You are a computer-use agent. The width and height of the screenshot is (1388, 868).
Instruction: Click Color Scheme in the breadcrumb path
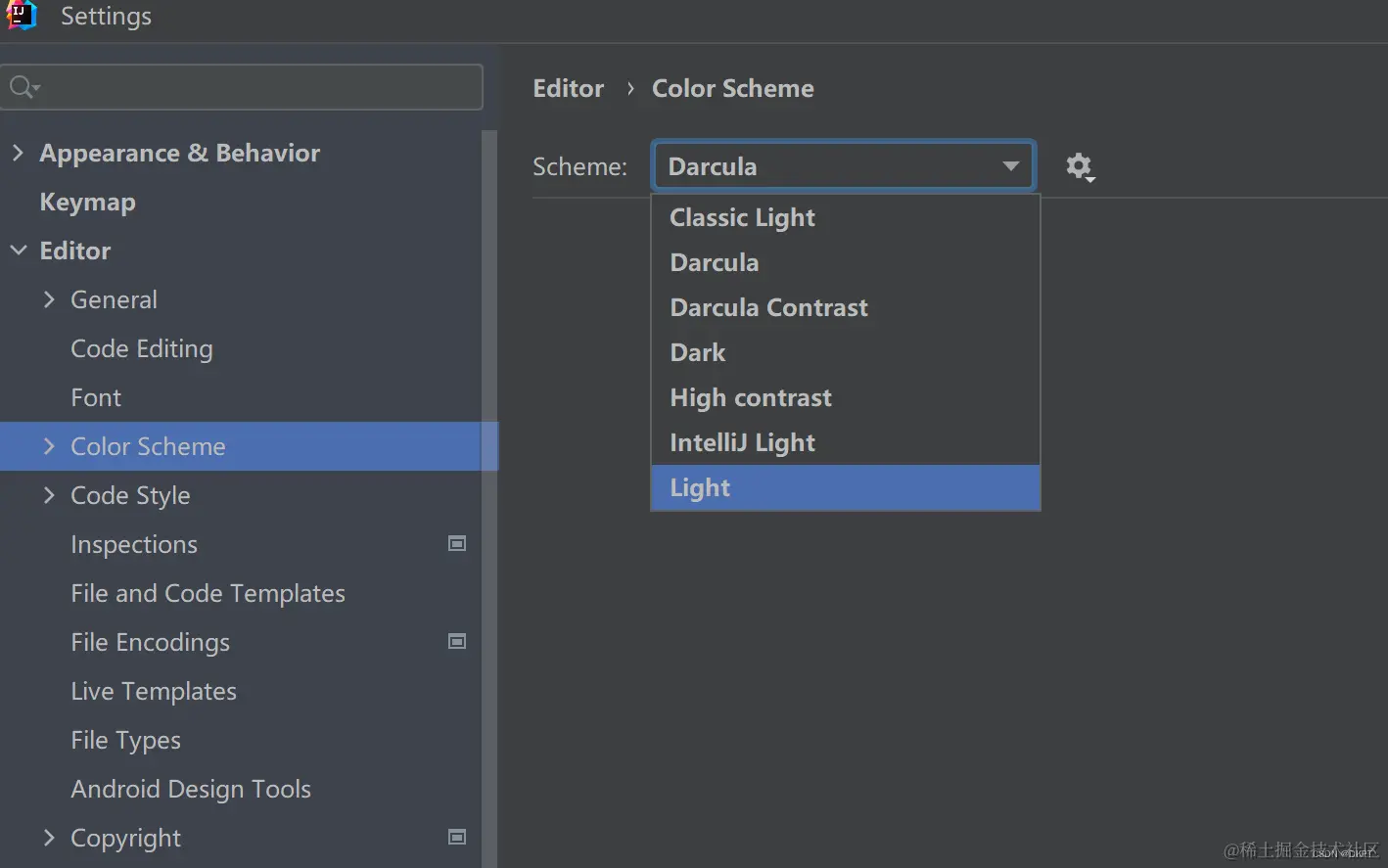coord(732,88)
